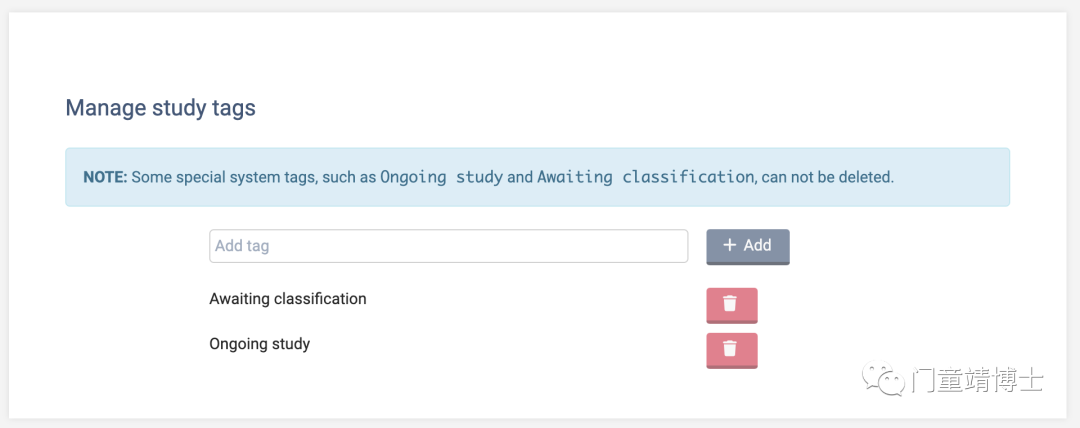The image size is (1080, 428).
Task: Click the Chinese watermark text
Action: click(977, 380)
